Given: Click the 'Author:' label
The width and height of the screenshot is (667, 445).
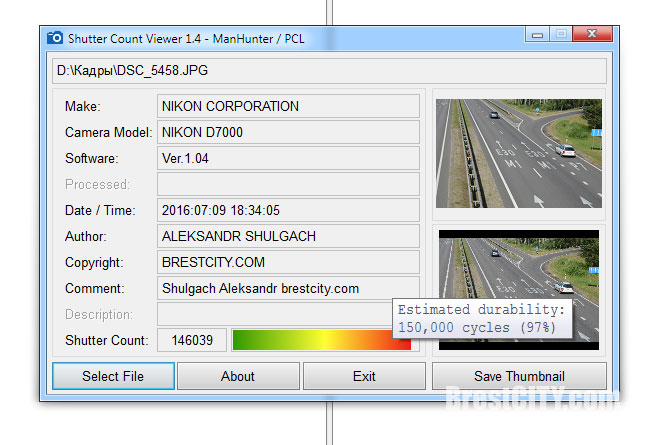Looking at the screenshot, I should [86, 236].
